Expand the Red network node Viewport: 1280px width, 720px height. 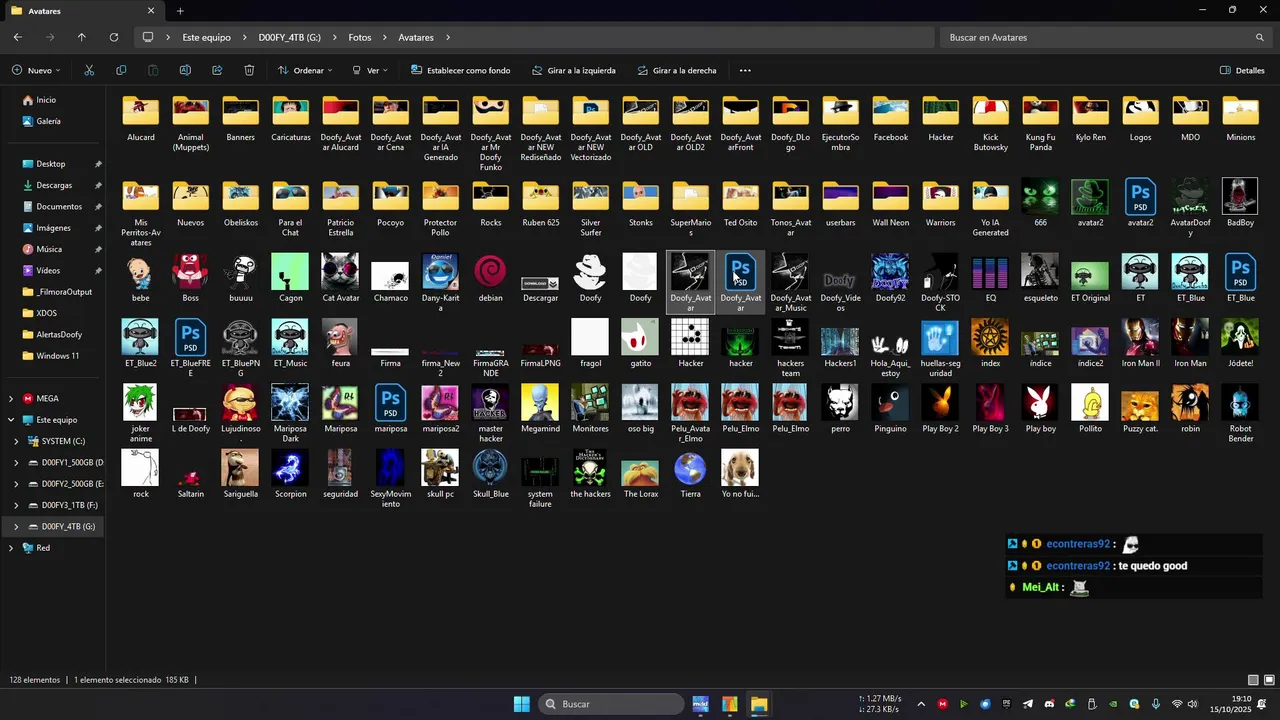pos(11,548)
